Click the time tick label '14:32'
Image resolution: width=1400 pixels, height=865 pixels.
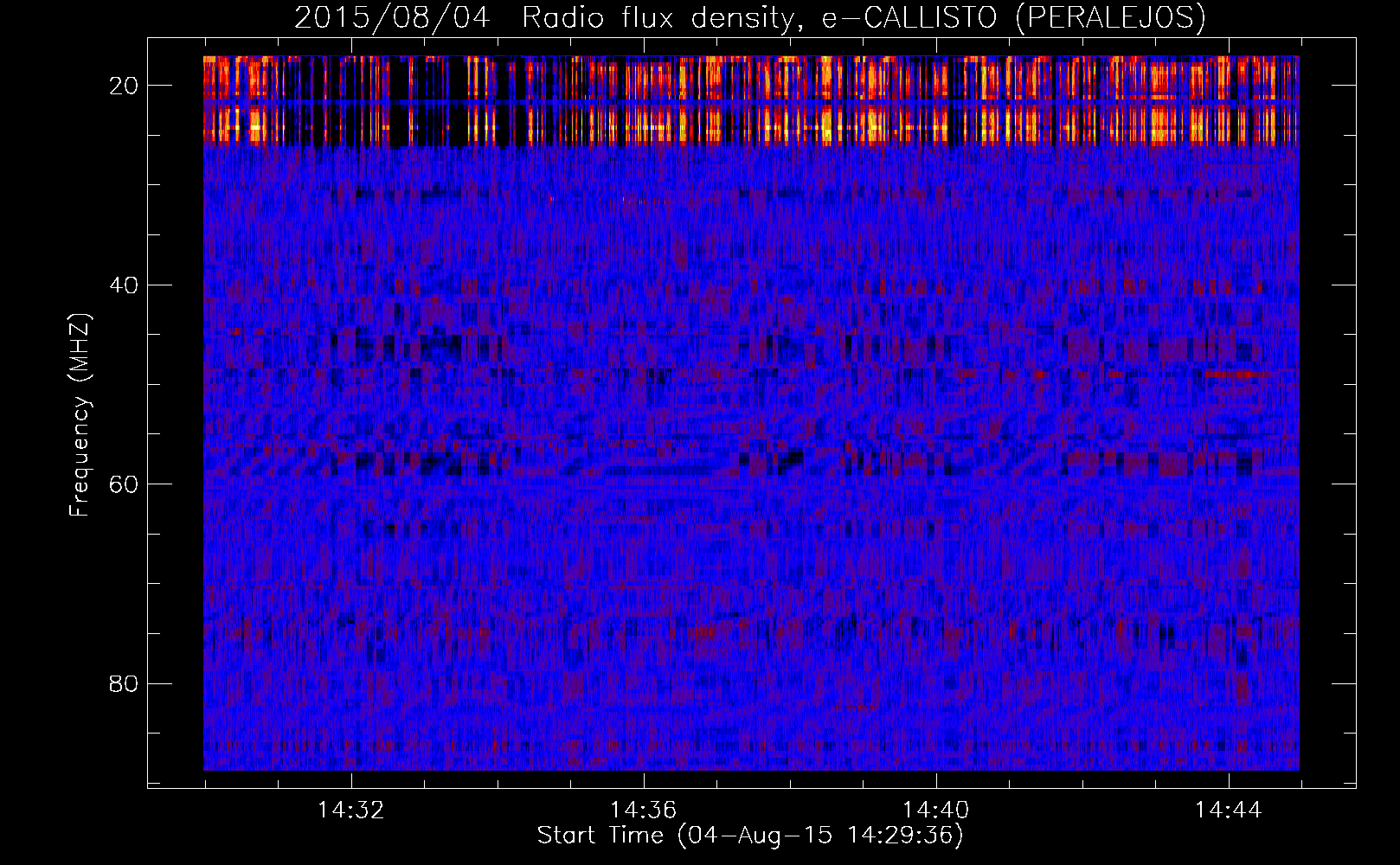pyautogui.click(x=350, y=810)
